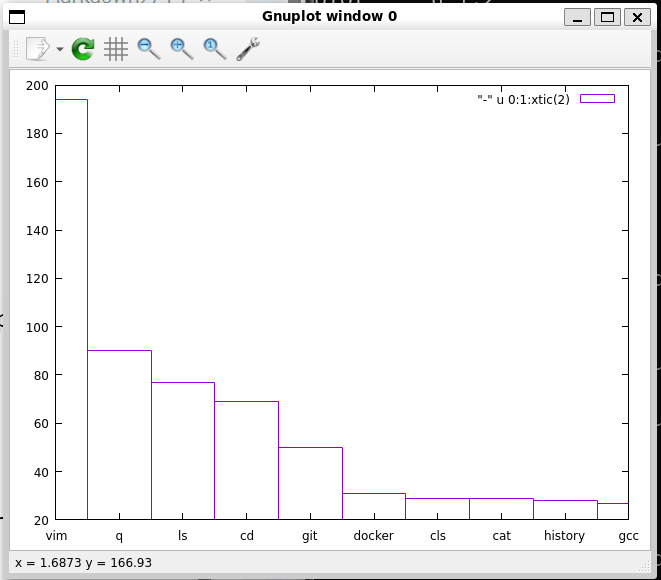Click the history bar in the histogram
The image size is (661, 580).
click(565, 510)
